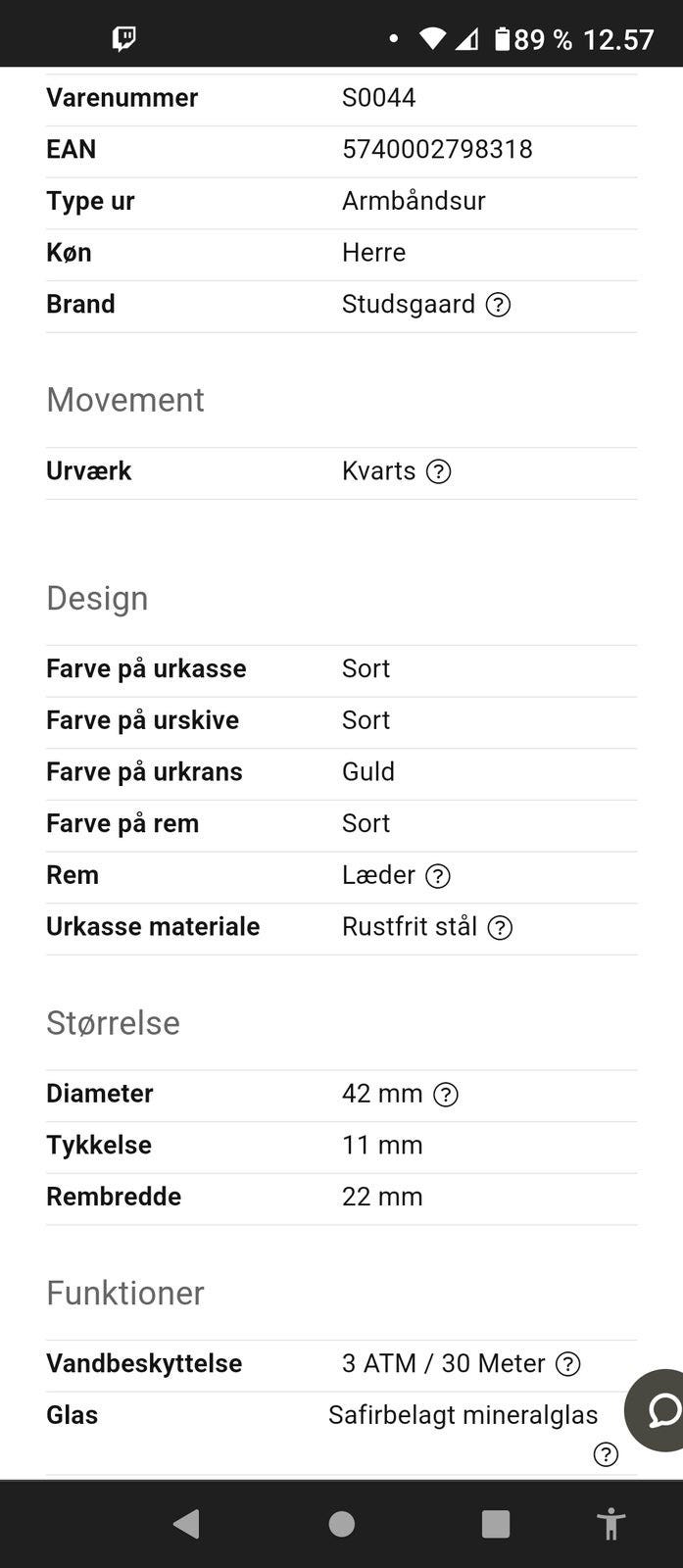Tap the question mark next to Læder
Screen dimensions: 683x1568
coord(438,876)
